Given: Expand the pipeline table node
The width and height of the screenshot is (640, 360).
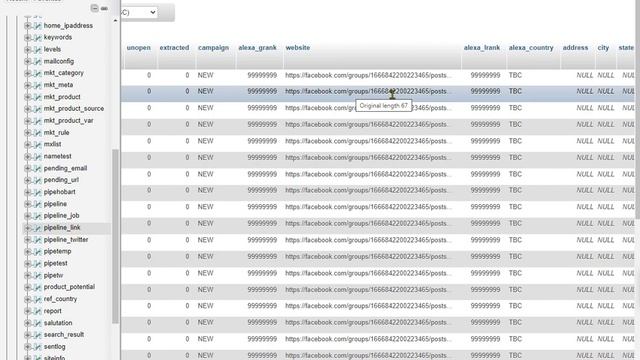Looking at the screenshot, I should [x=27, y=204].
